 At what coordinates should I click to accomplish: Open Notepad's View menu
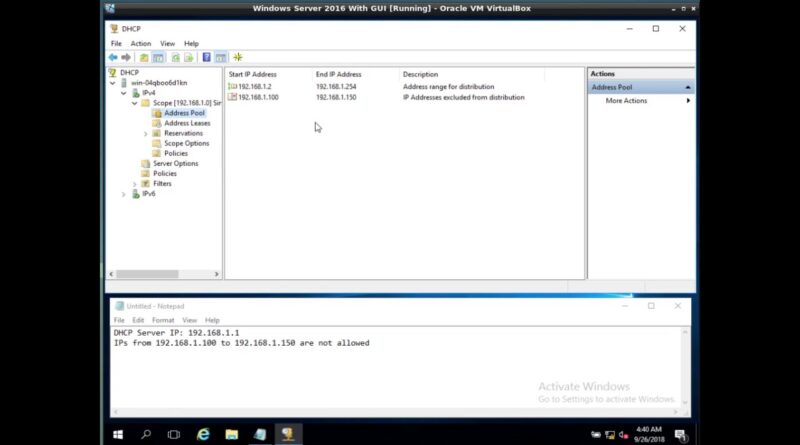point(189,320)
